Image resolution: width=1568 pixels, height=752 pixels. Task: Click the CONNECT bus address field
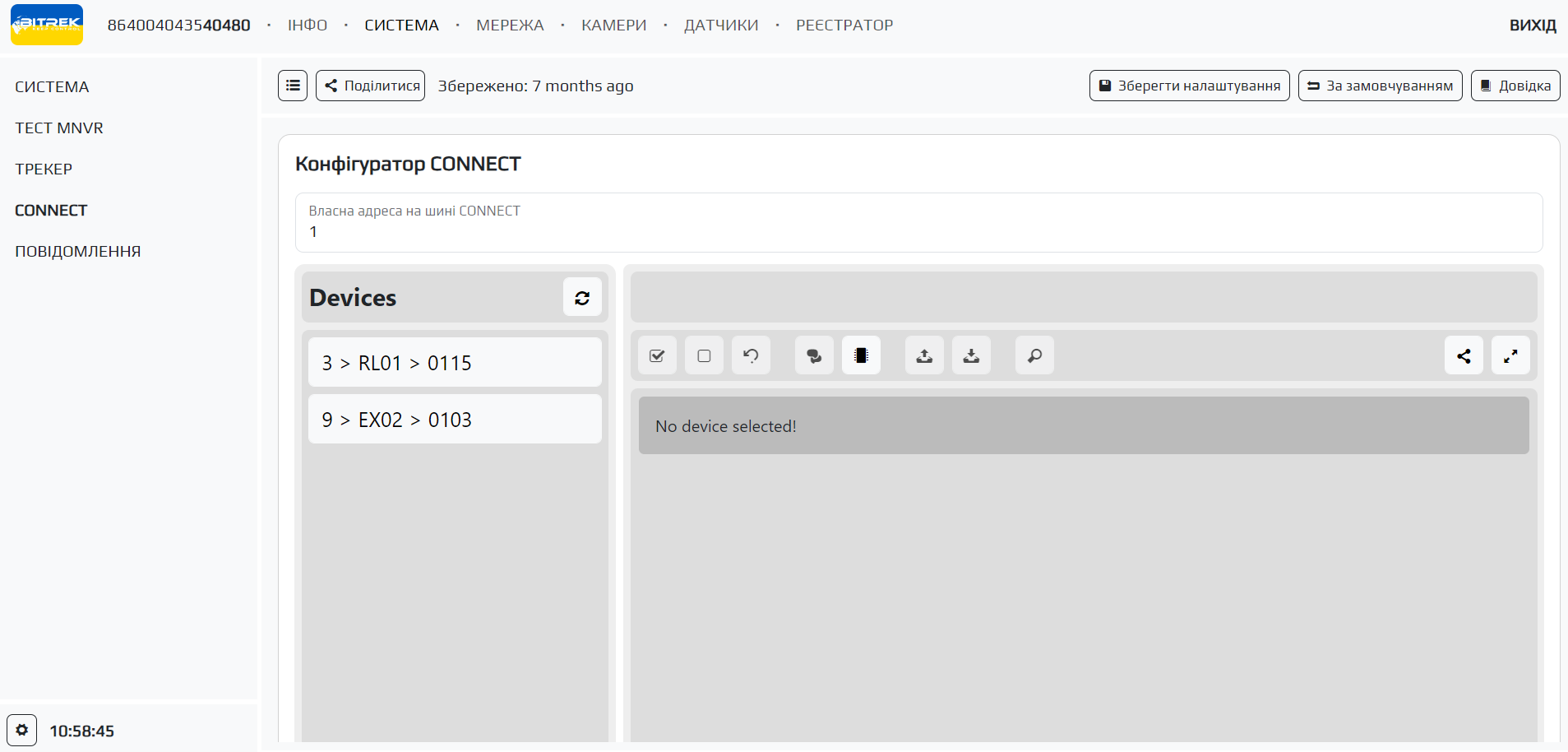(x=918, y=231)
